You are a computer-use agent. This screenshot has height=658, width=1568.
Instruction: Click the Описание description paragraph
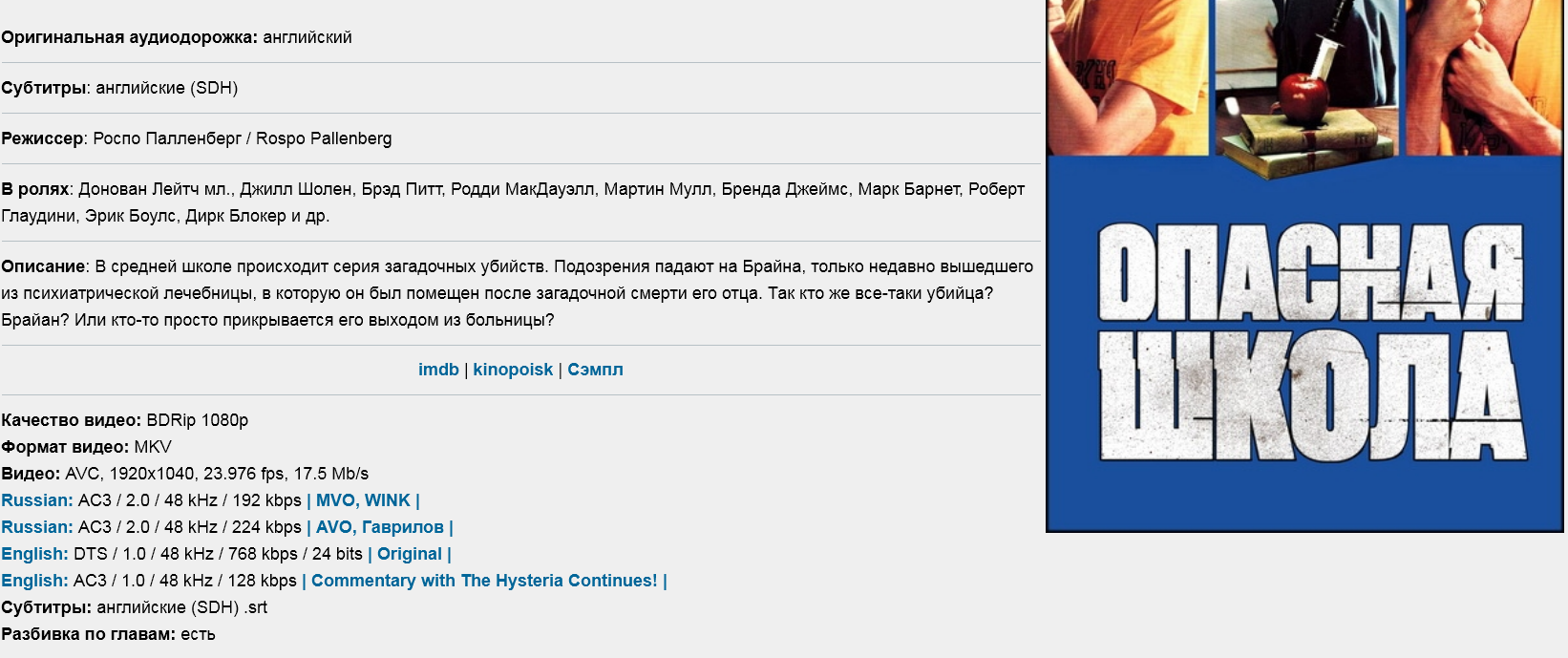[x=517, y=293]
